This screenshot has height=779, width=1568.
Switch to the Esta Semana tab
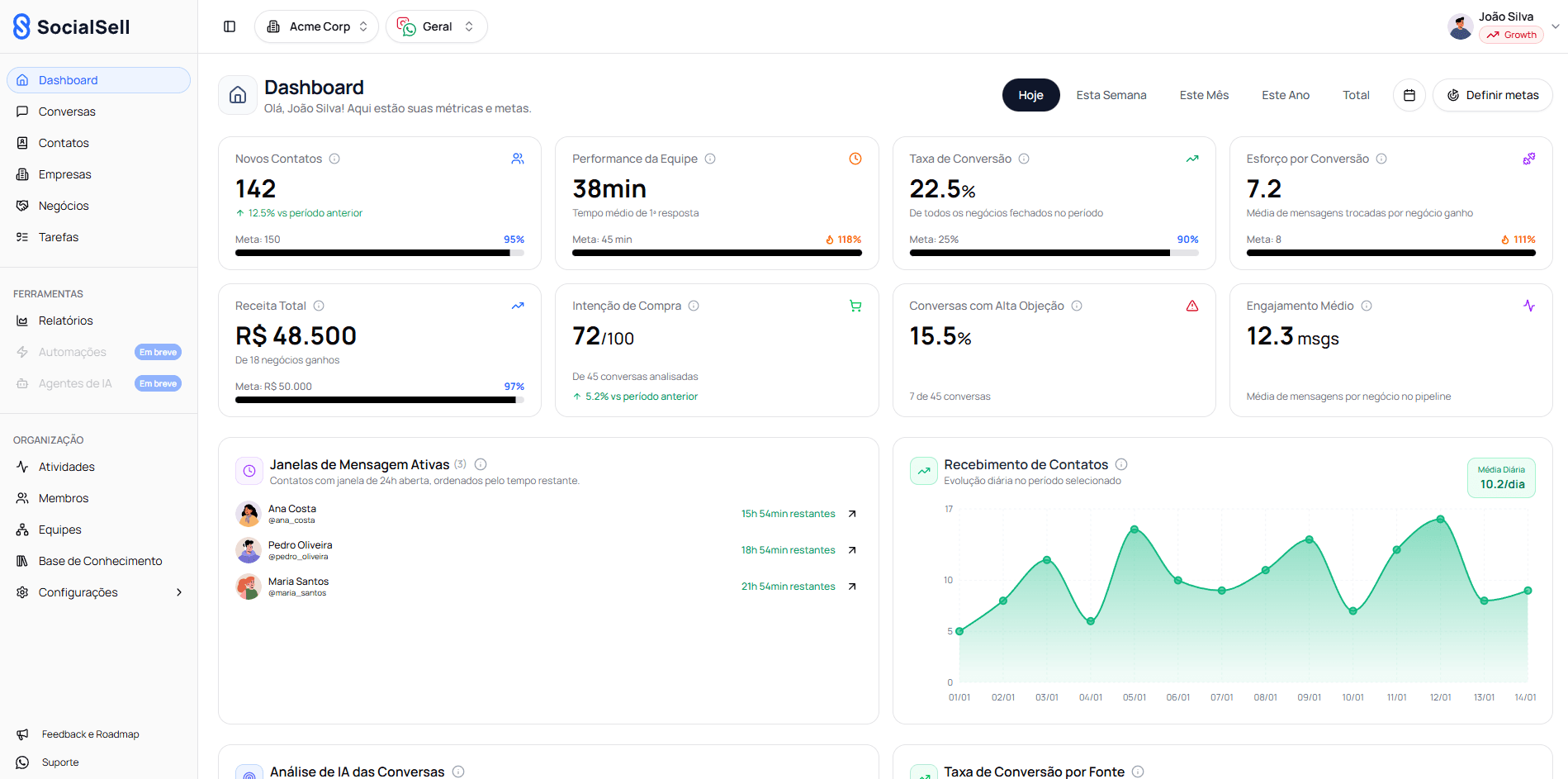coord(1111,95)
